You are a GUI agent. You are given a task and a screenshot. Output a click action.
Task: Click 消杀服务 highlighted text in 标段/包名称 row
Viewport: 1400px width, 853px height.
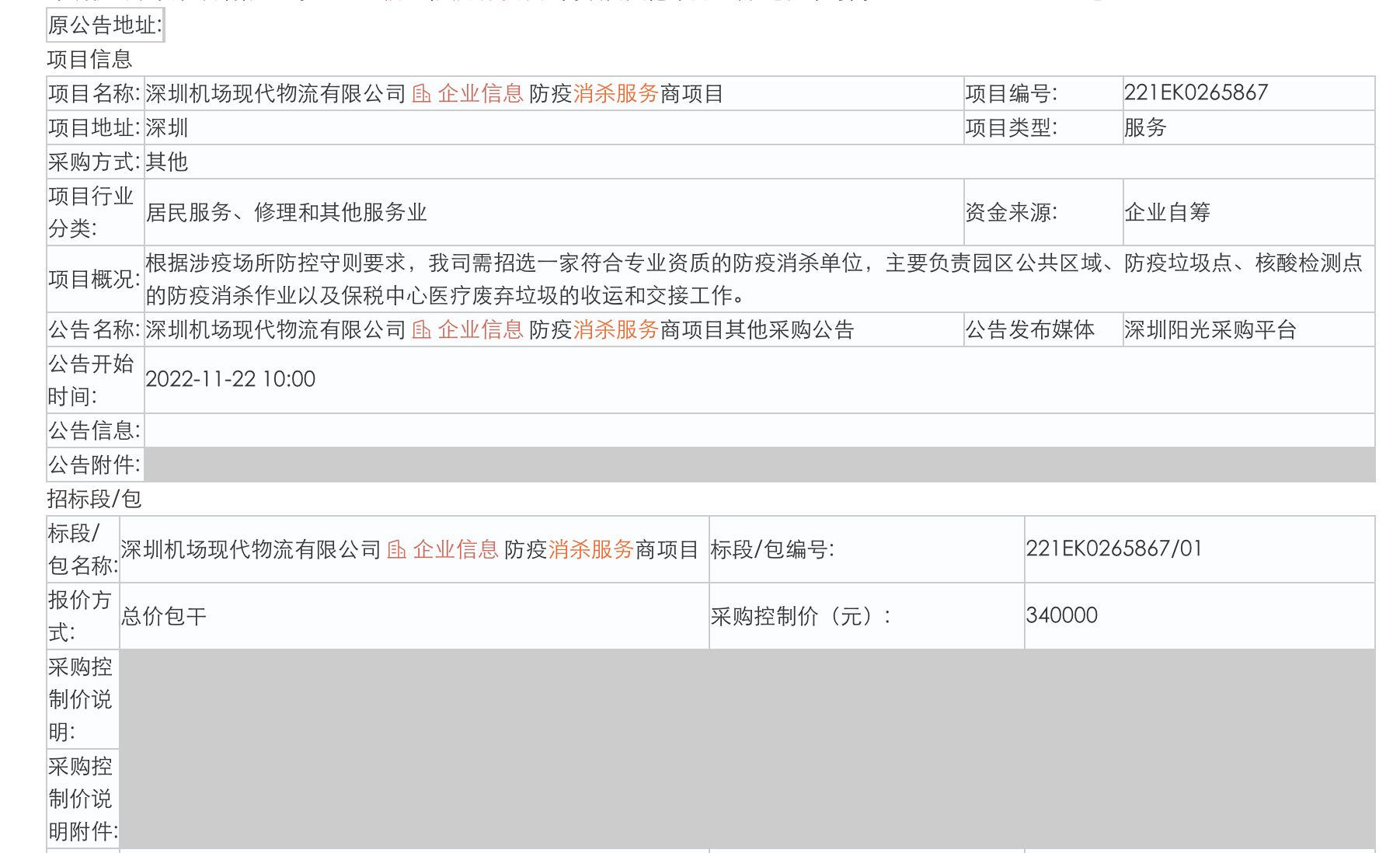tap(591, 550)
